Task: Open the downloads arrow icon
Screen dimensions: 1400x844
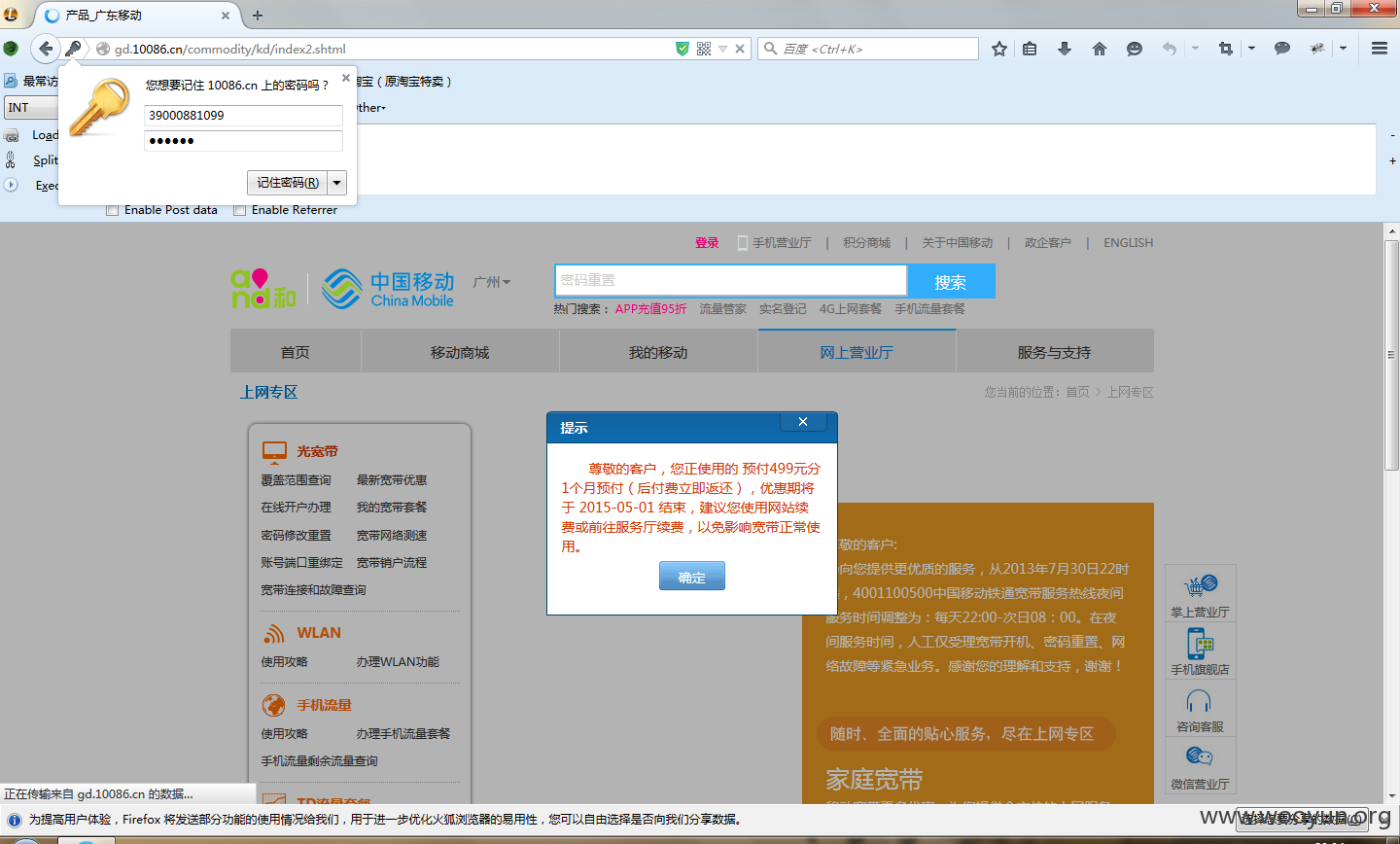Action: point(1065,49)
